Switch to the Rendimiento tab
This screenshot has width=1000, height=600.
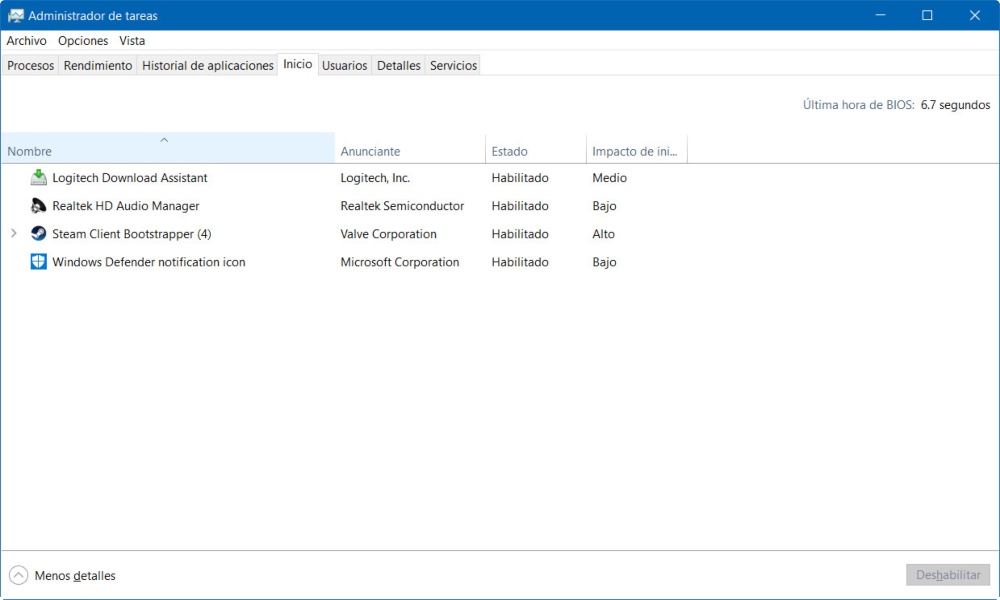click(x=98, y=66)
